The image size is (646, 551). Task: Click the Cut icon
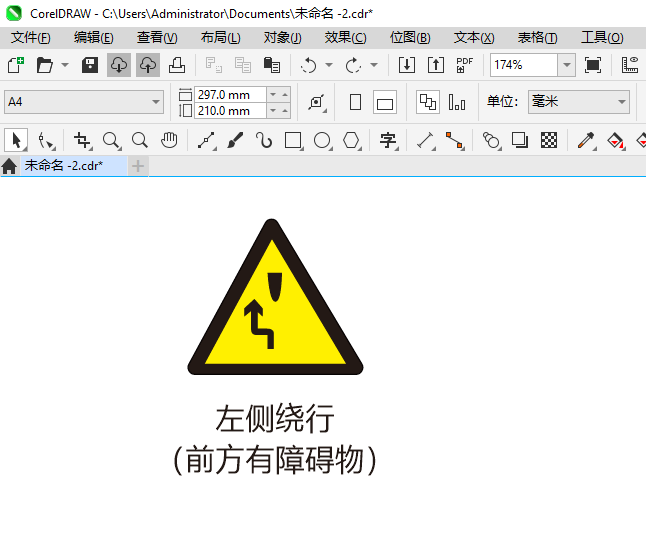click(214, 65)
